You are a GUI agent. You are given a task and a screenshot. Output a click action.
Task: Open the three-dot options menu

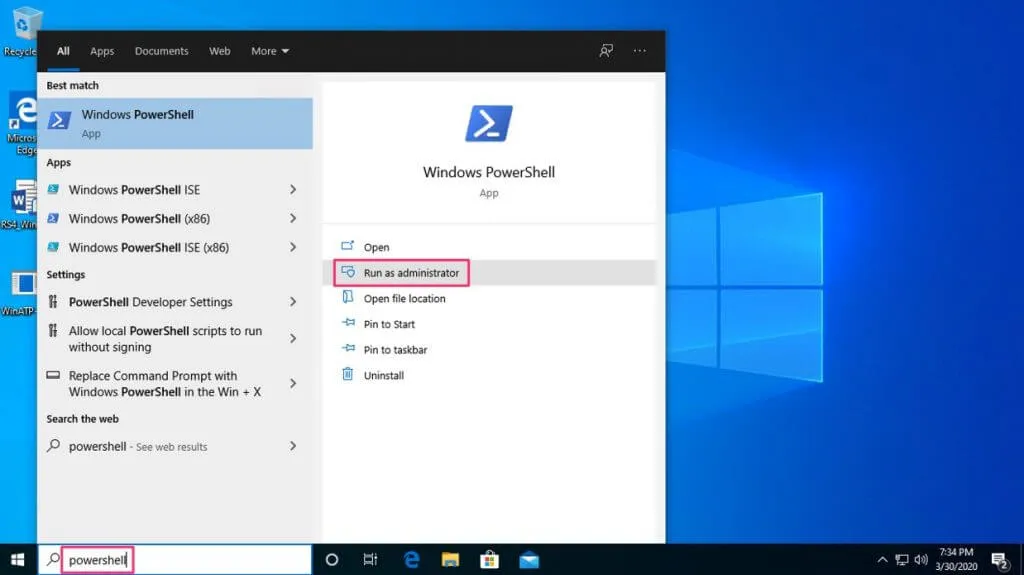click(x=640, y=51)
